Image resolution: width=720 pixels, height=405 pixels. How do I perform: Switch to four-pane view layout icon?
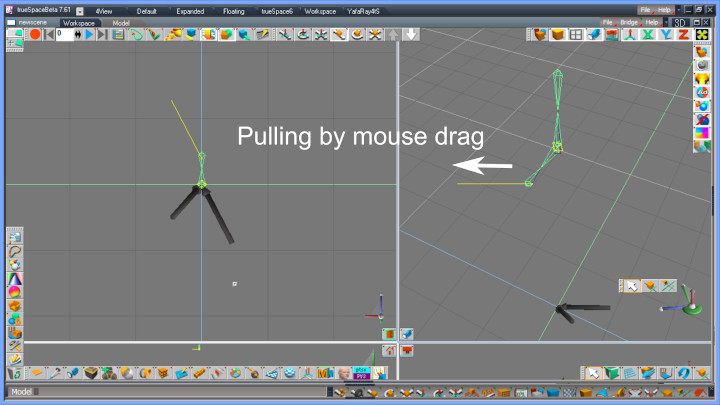(575, 35)
